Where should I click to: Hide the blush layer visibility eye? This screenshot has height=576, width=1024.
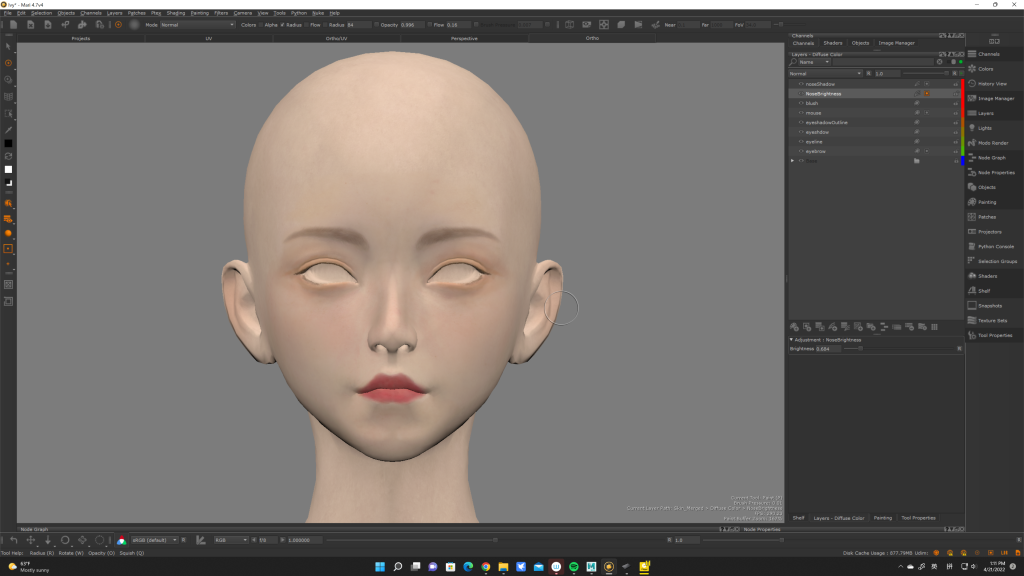coord(801,103)
